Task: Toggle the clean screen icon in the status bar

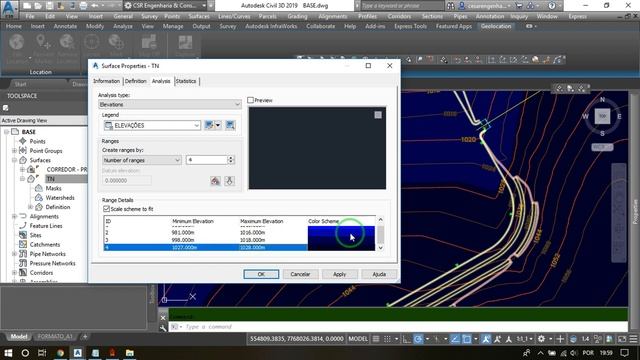Action: 622,339
